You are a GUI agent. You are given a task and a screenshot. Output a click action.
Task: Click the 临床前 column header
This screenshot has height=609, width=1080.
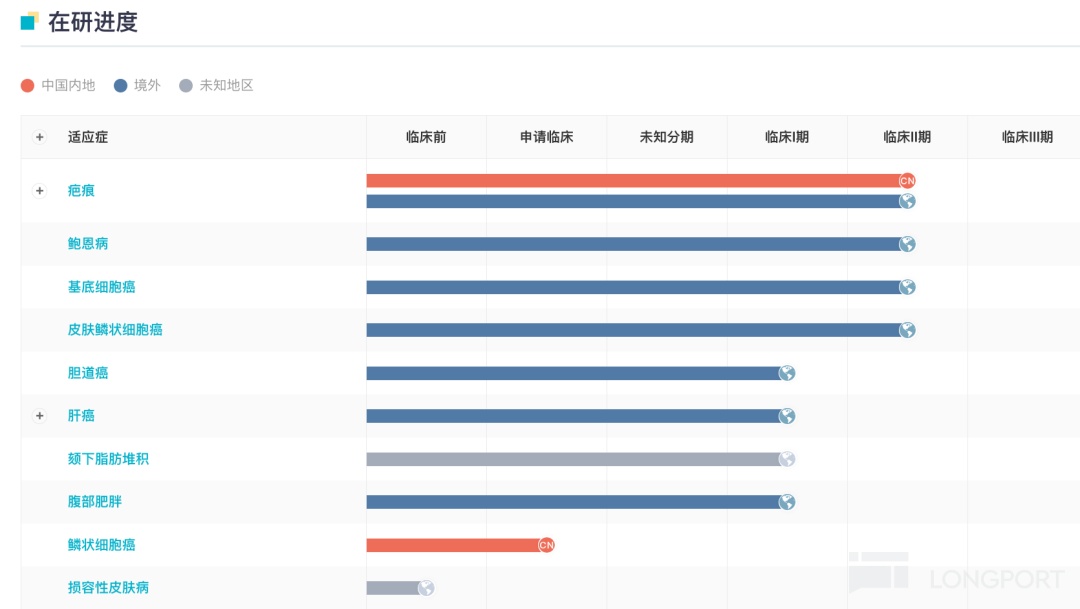click(426, 137)
